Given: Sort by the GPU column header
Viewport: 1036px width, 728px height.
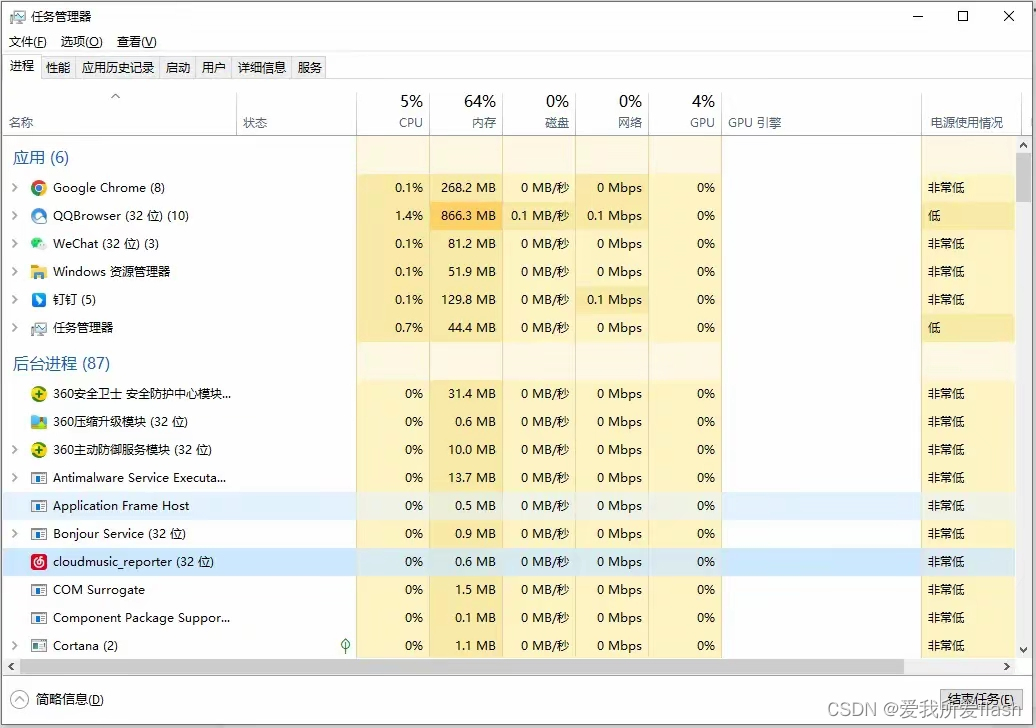Looking at the screenshot, I should [x=685, y=114].
